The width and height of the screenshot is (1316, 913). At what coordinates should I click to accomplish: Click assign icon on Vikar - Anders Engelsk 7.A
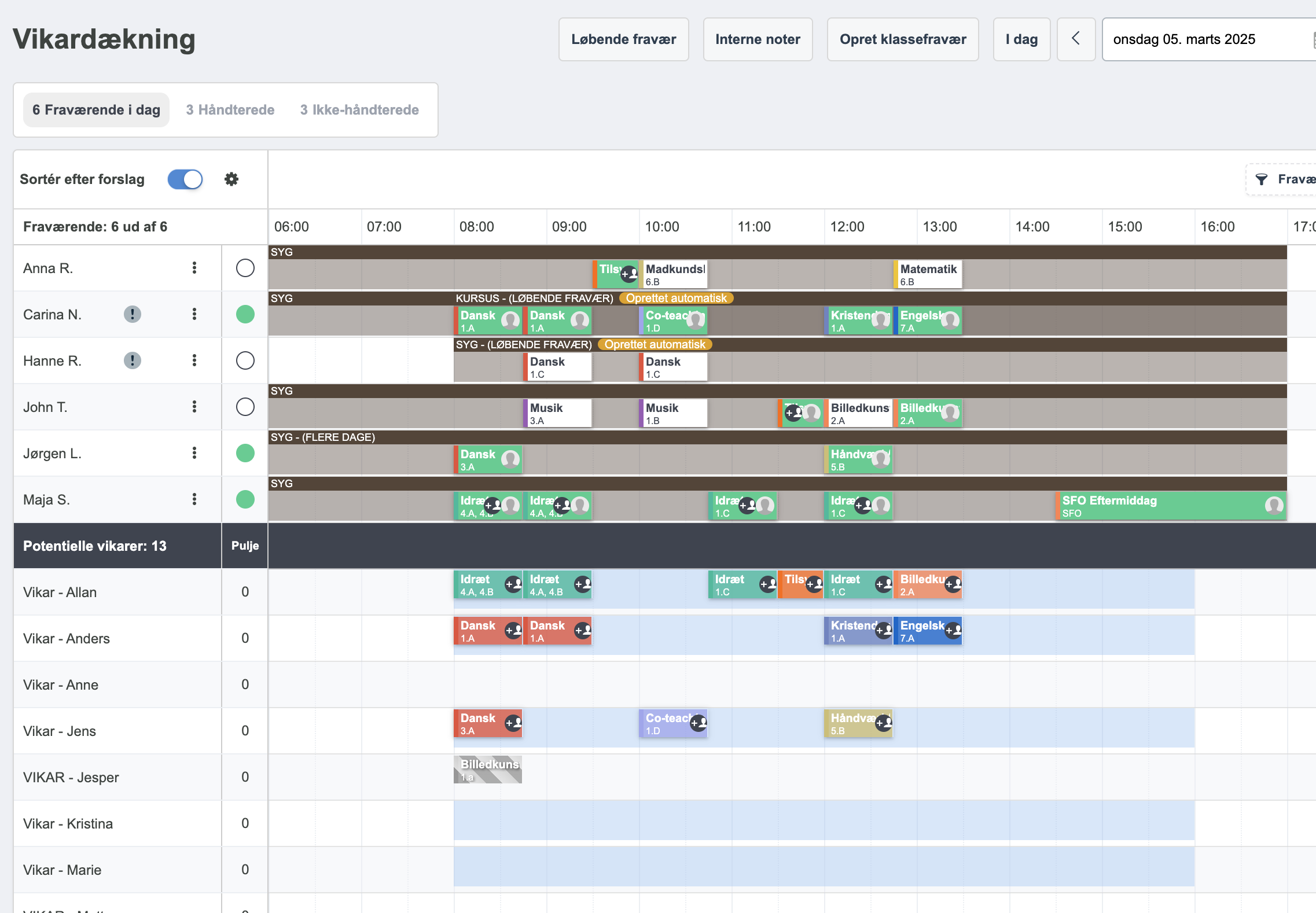[x=953, y=630]
